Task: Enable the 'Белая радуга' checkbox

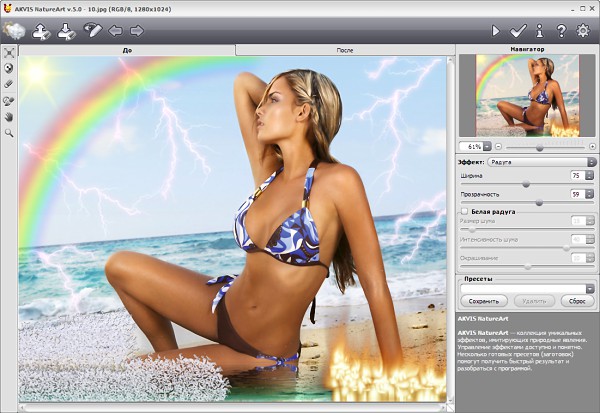Action: point(463,212)
